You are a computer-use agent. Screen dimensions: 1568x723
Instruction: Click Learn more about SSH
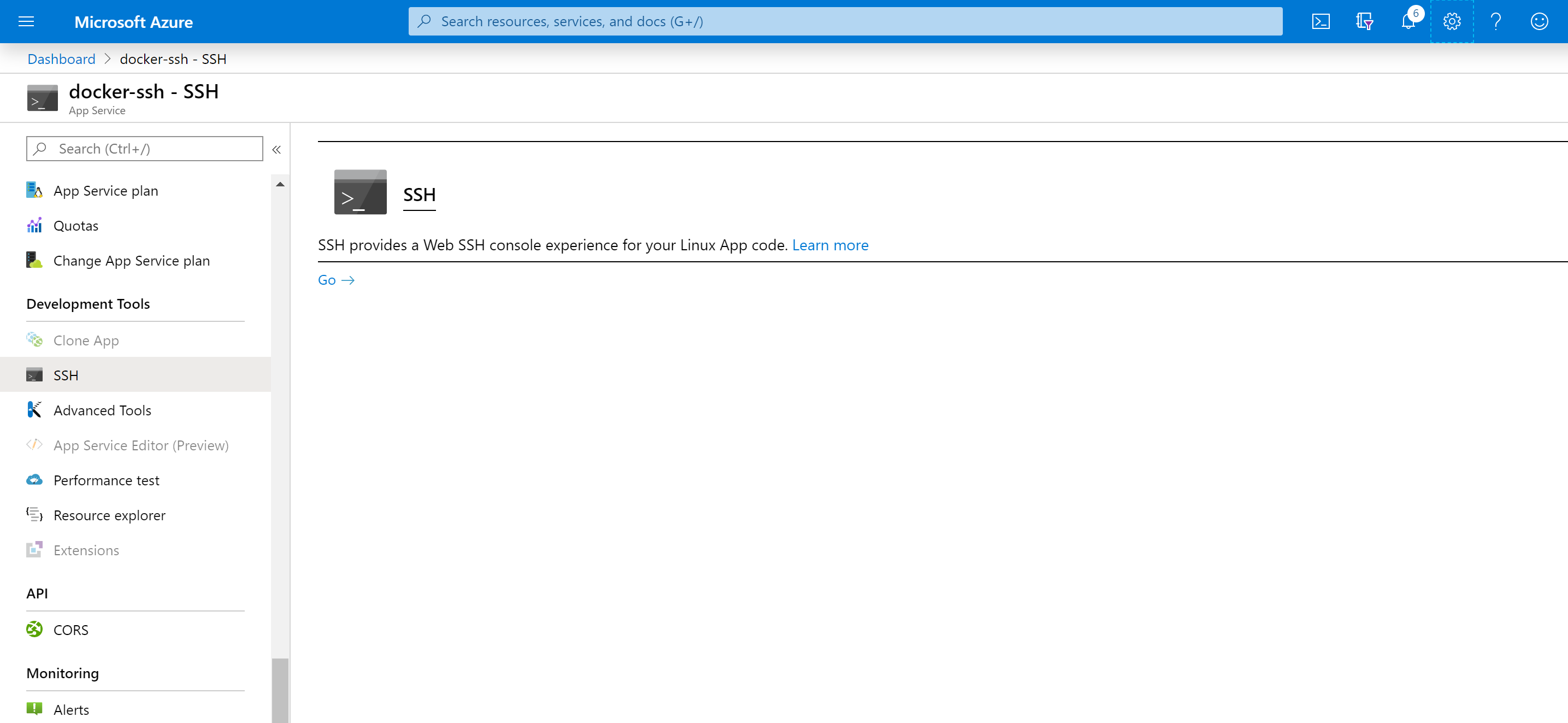point(830,244)
